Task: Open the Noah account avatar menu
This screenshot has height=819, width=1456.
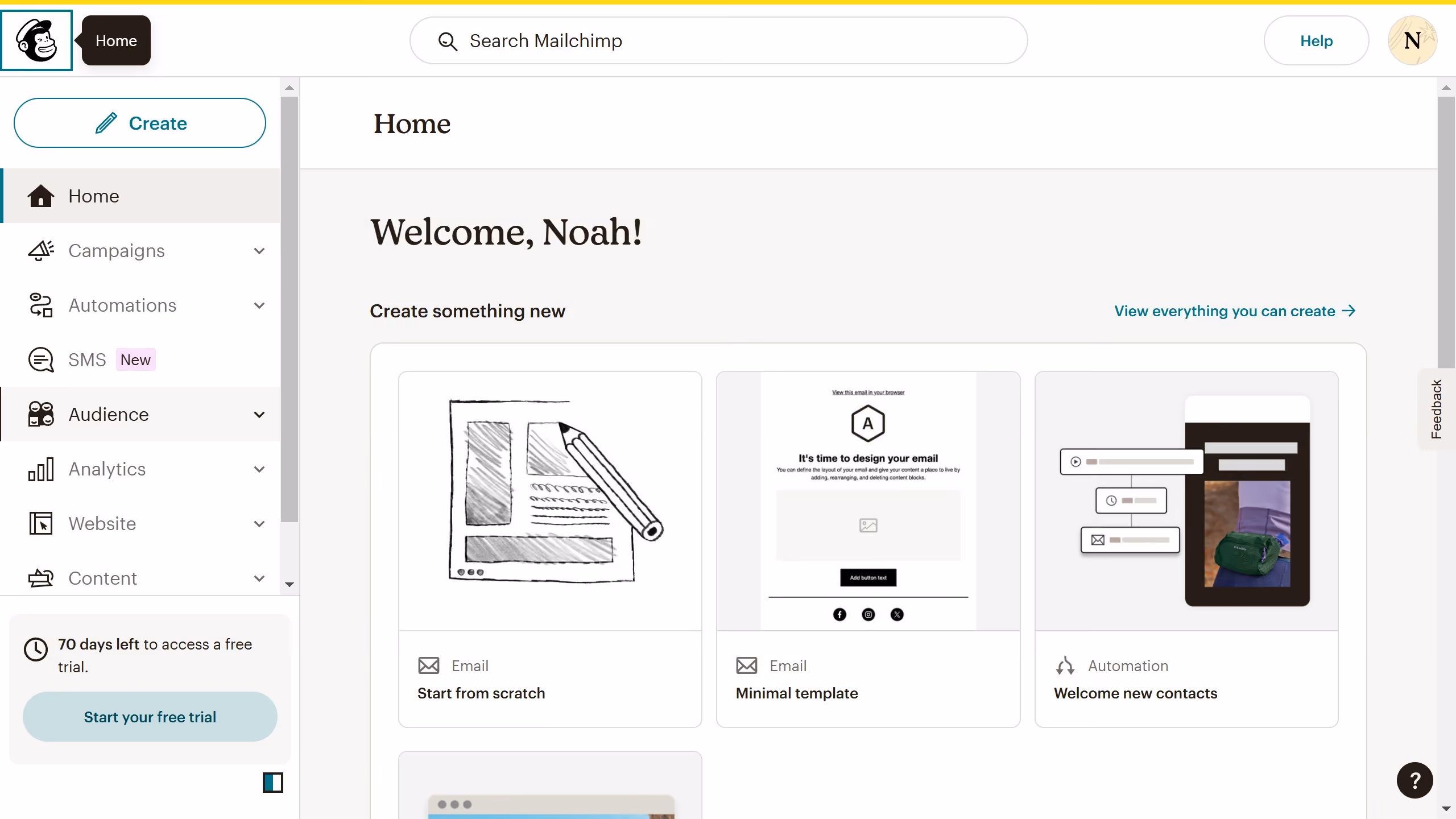Action: pos(1413,40)
